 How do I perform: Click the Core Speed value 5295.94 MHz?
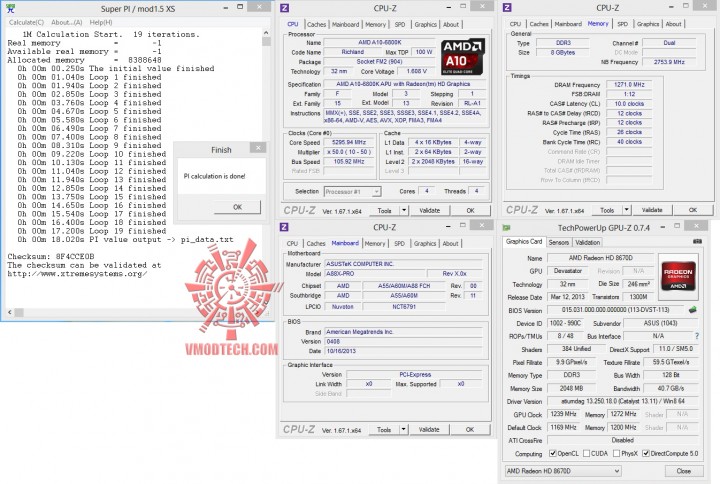click(x=349, y=142)
